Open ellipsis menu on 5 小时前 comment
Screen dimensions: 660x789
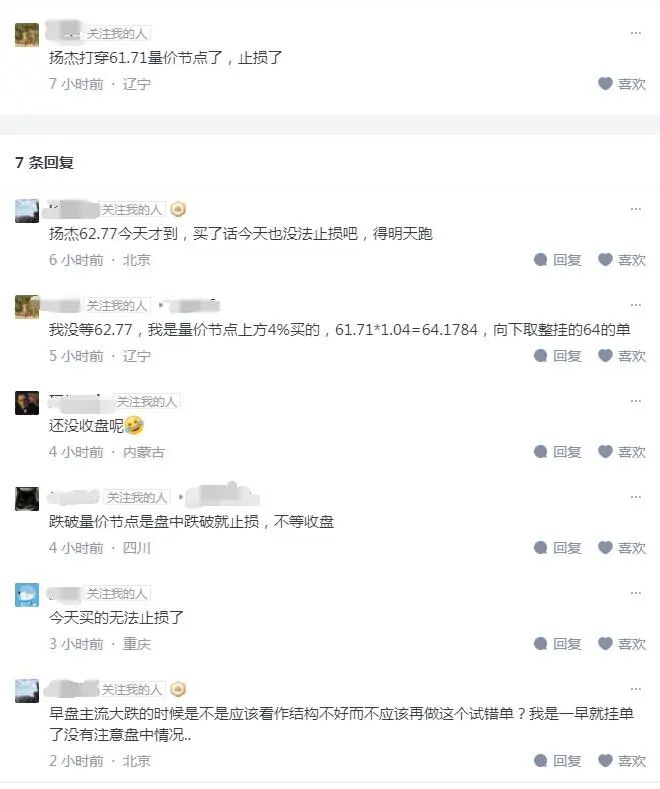pos(636,305)
